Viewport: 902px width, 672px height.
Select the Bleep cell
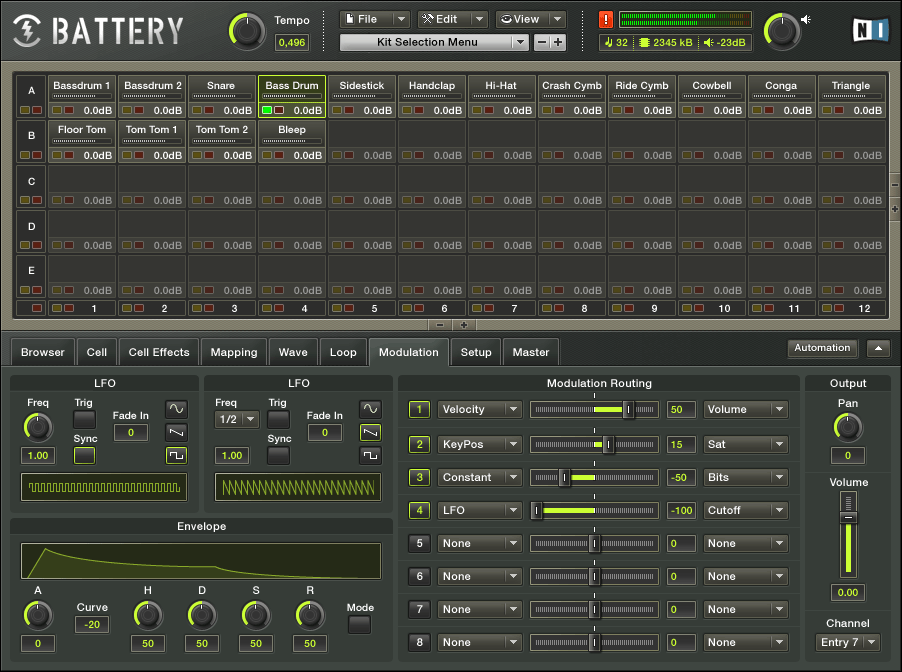pos(292,141)
